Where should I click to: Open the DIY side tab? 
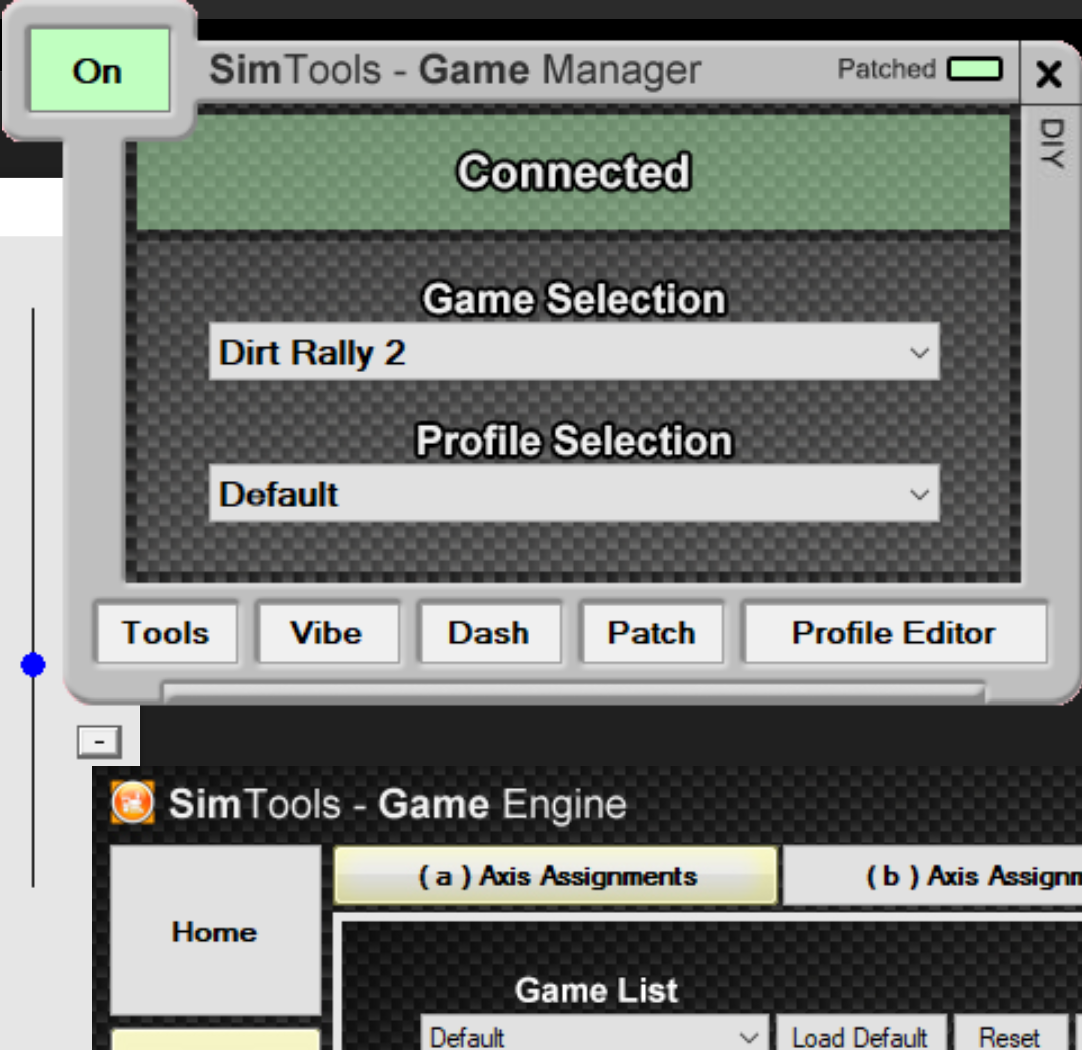point(1052,143)
